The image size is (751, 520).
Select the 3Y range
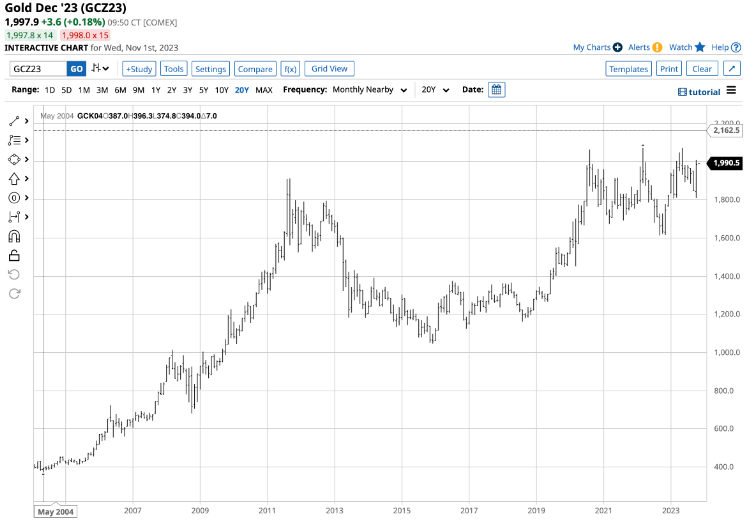tap(187, 90)
